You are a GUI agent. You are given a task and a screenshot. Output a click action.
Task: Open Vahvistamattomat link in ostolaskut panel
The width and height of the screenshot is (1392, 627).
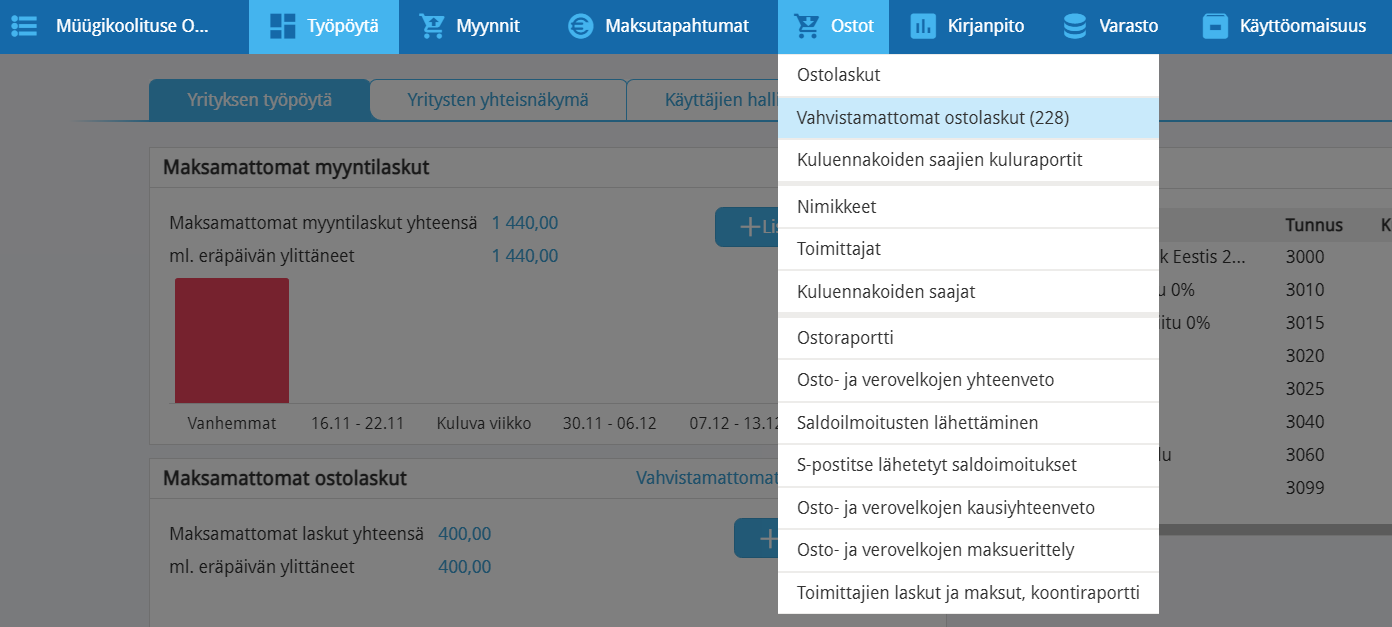[x=706, y=479]
